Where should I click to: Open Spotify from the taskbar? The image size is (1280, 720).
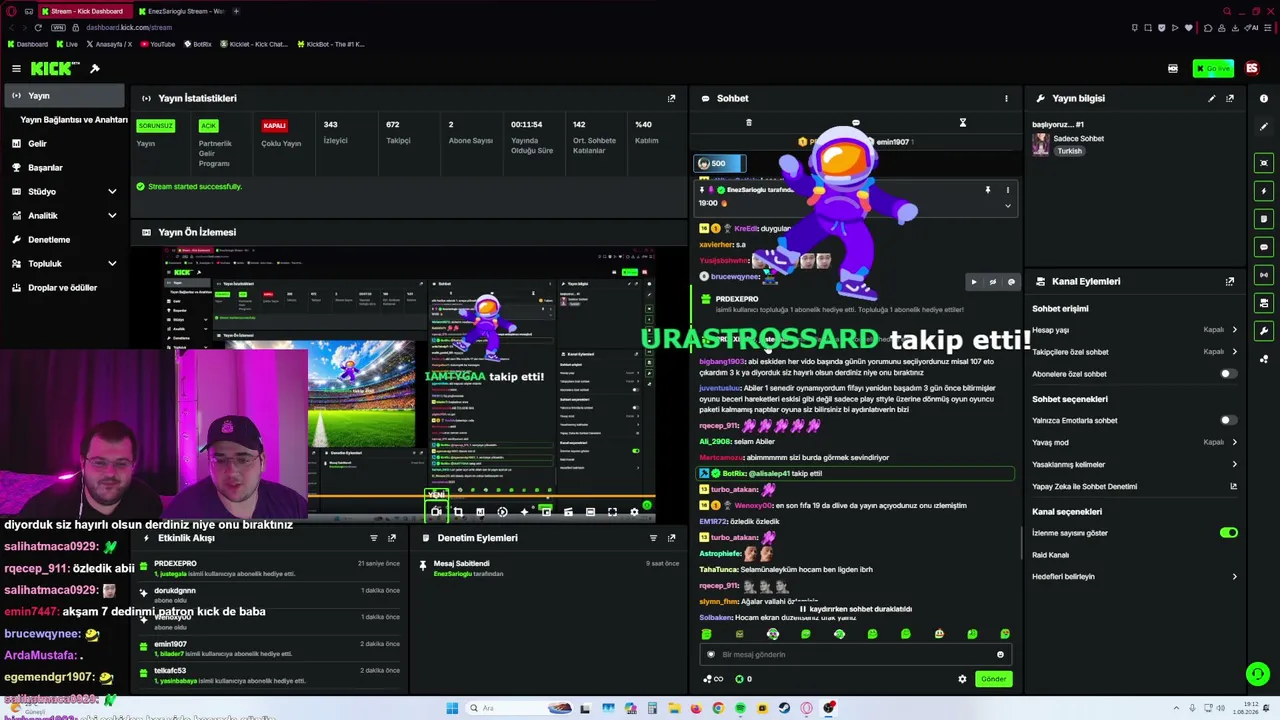[740, 709]
